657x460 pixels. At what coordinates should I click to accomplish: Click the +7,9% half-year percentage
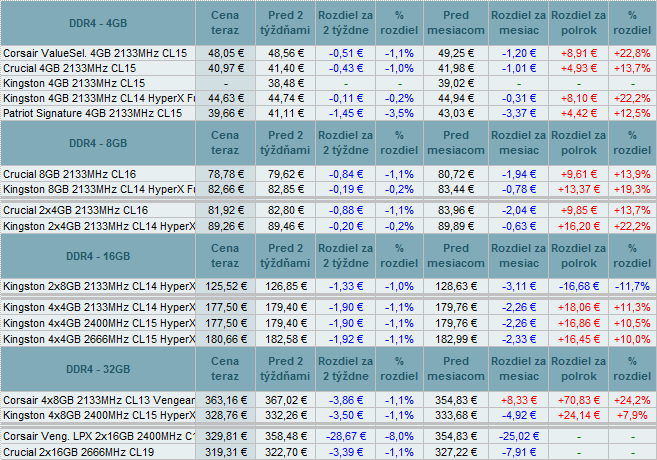[x=632, y=416]
